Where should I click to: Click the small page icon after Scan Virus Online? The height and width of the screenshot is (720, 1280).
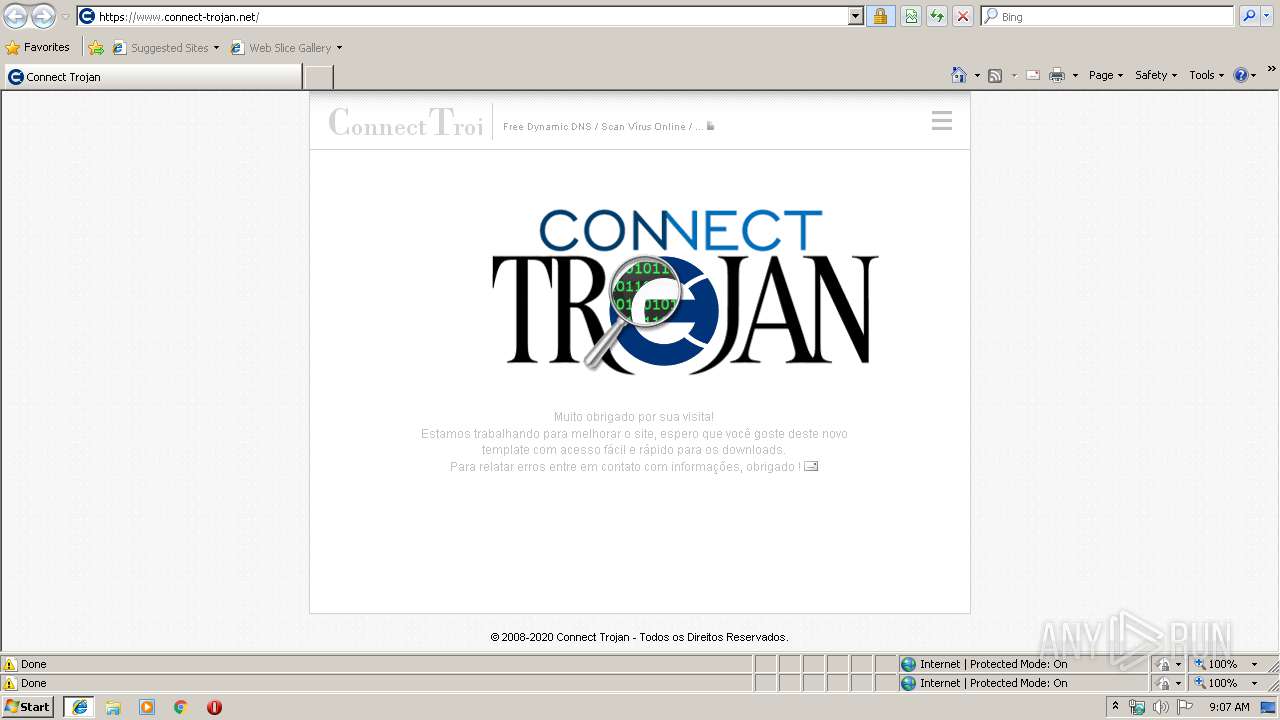(711, 126)
